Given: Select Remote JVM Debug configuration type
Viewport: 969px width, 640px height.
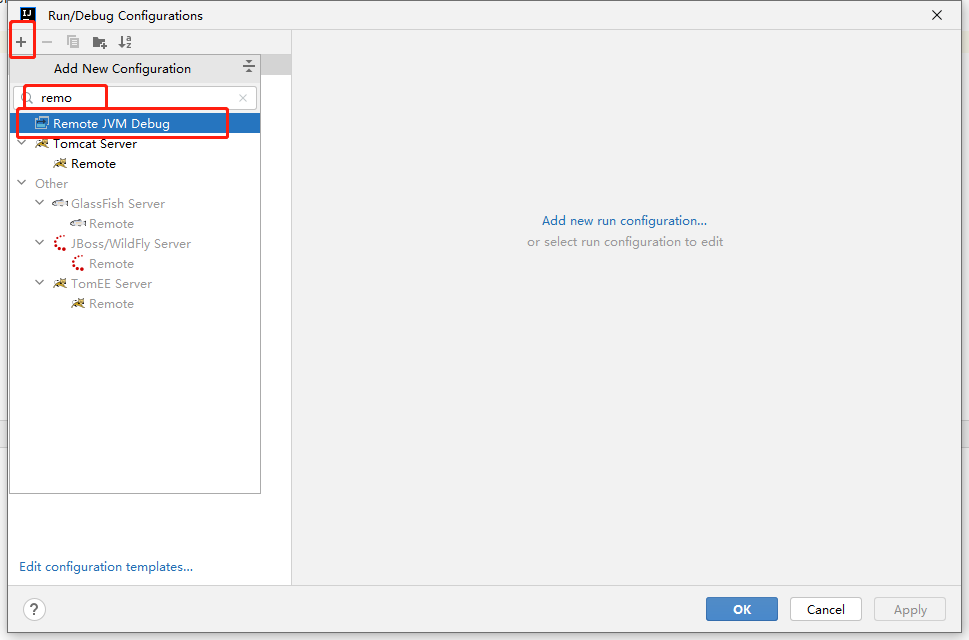Looking at the screenshot, I should [x=135, y=123].
